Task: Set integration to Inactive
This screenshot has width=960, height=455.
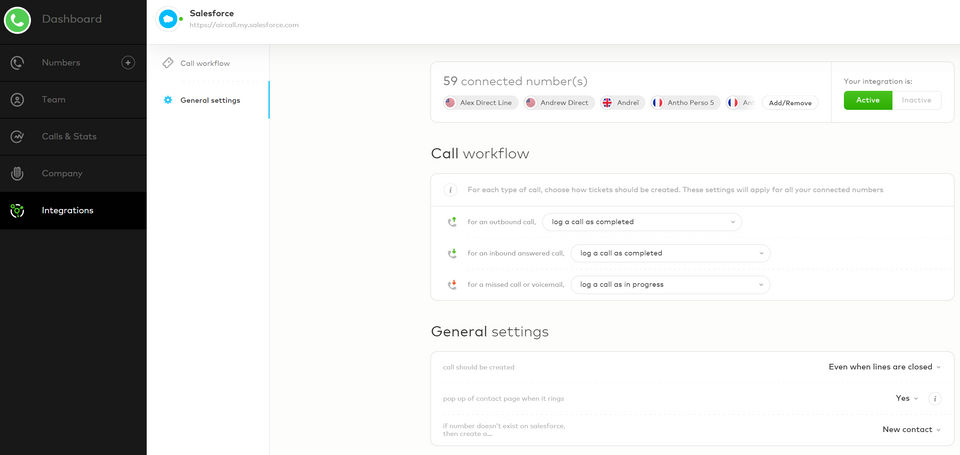Action: point(917,100)
